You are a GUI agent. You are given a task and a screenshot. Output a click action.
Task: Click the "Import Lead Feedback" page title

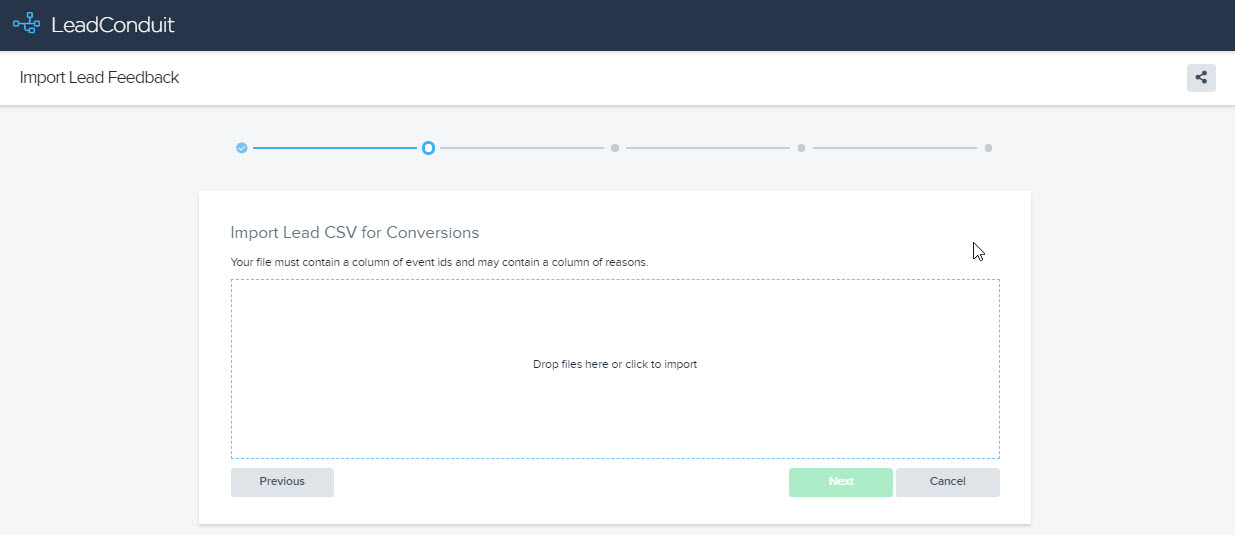click(x=99, y=78)
